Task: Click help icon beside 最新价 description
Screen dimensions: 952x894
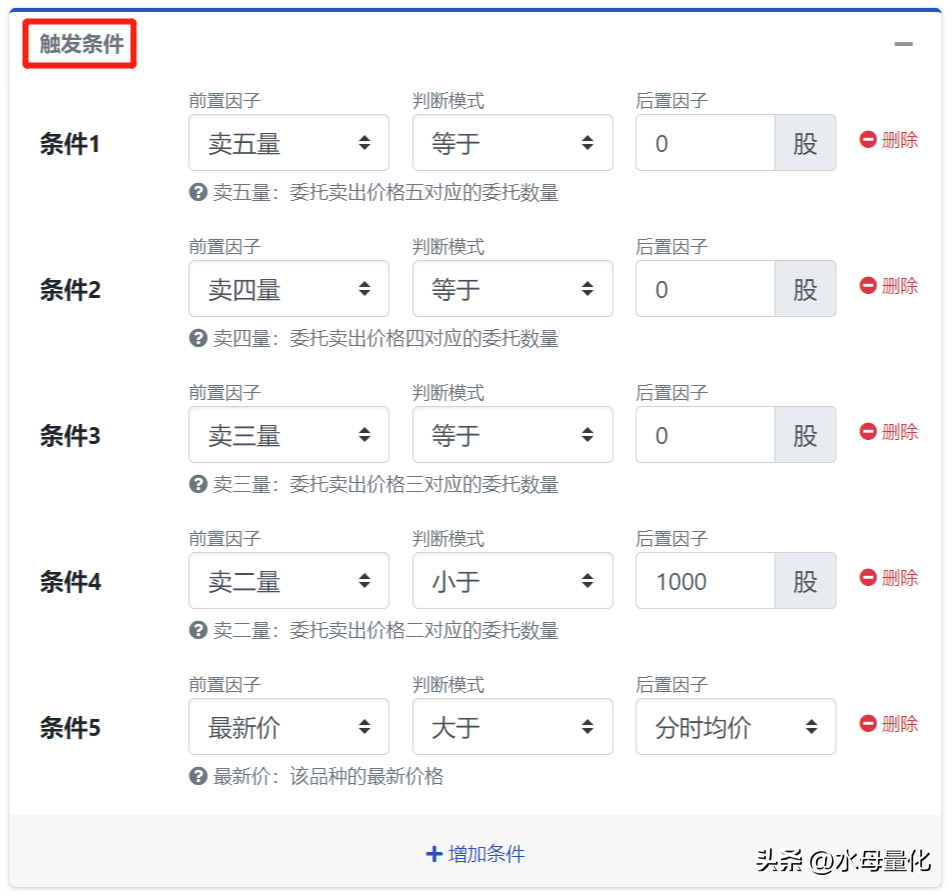Action: click(198, 776)
